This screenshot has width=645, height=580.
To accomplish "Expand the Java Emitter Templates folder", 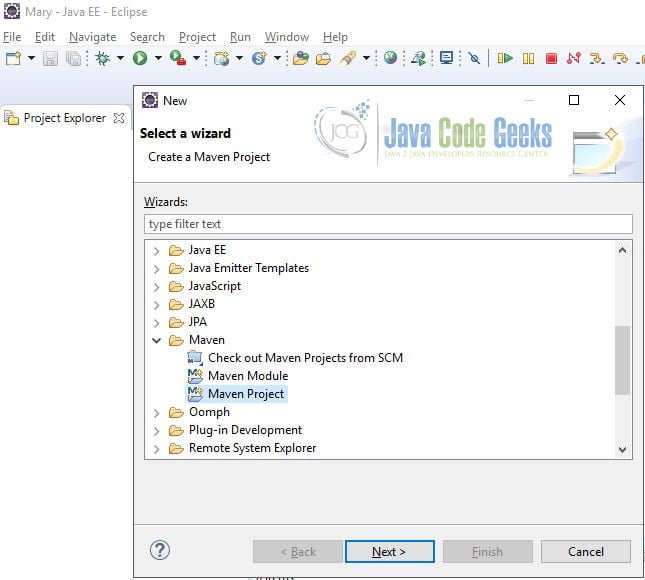I will click(x=156, y=269).
